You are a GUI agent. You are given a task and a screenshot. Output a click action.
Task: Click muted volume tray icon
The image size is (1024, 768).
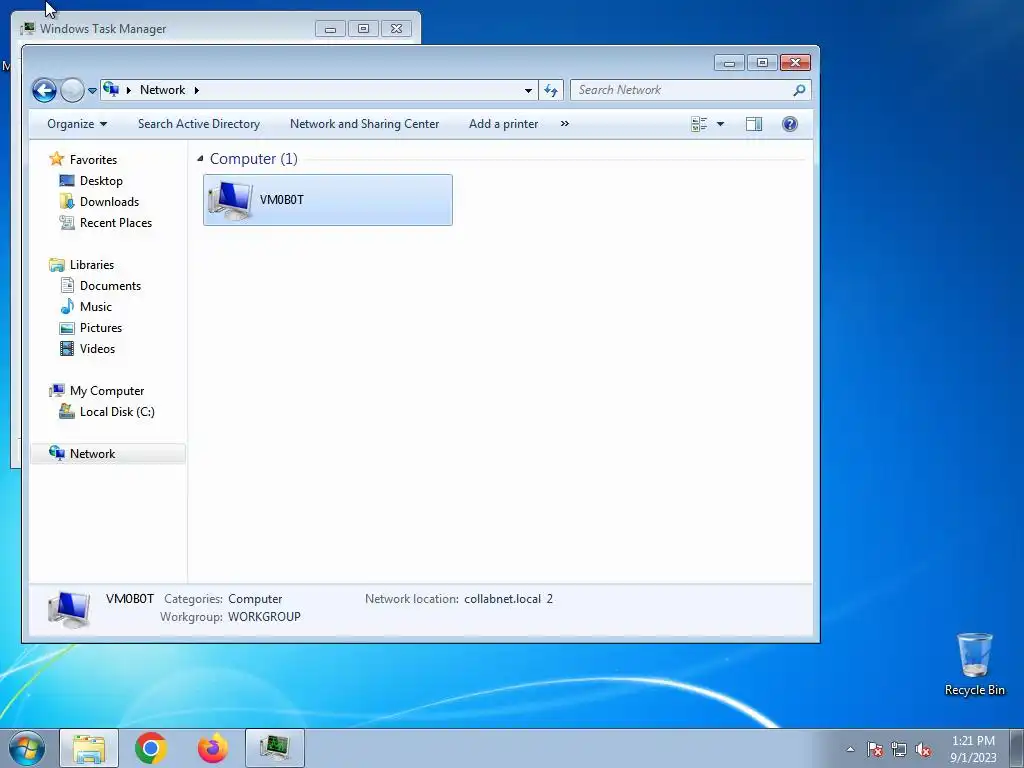923,749
